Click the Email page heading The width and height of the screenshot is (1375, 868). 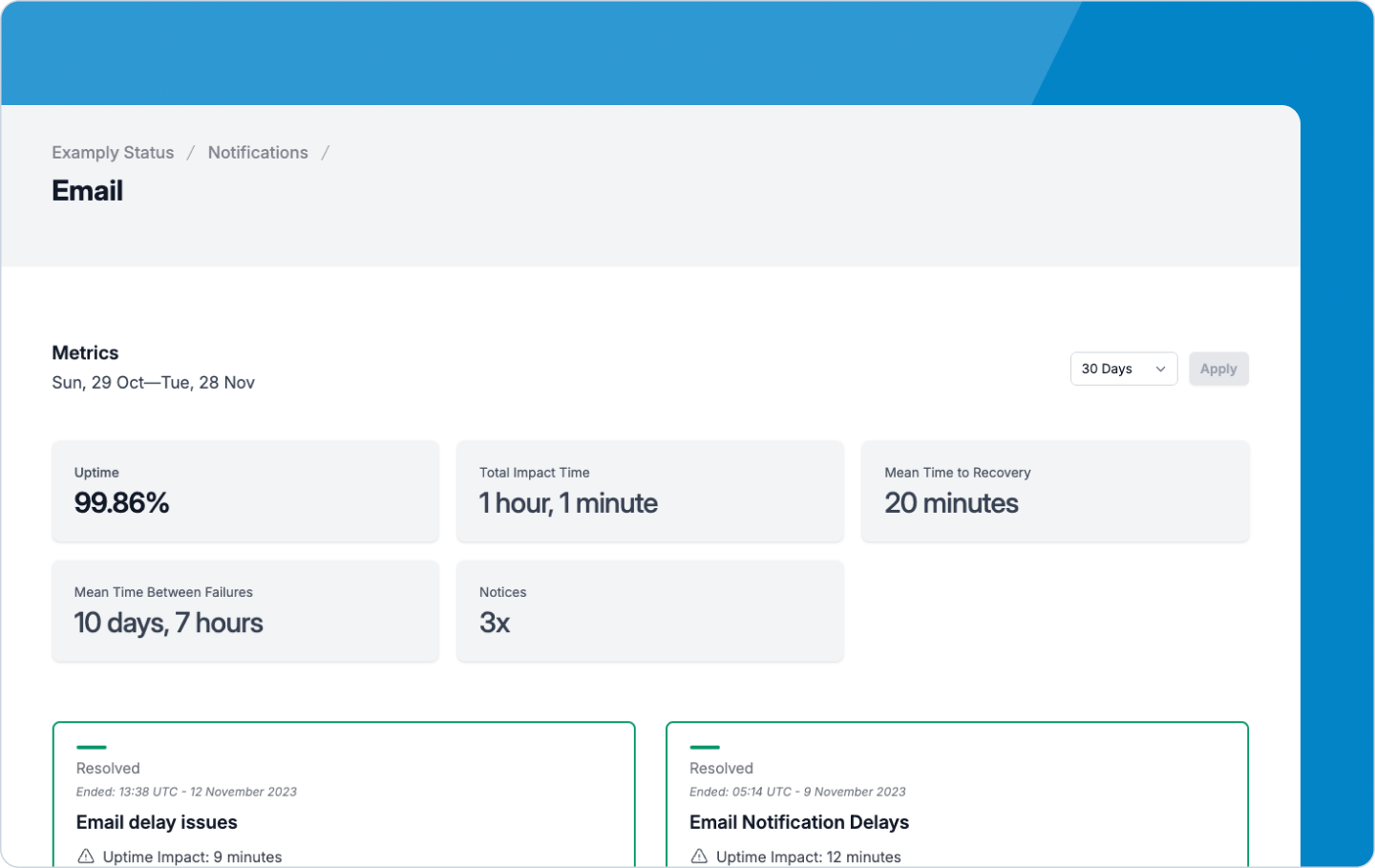pyautogui.click(x=88, y=191)
